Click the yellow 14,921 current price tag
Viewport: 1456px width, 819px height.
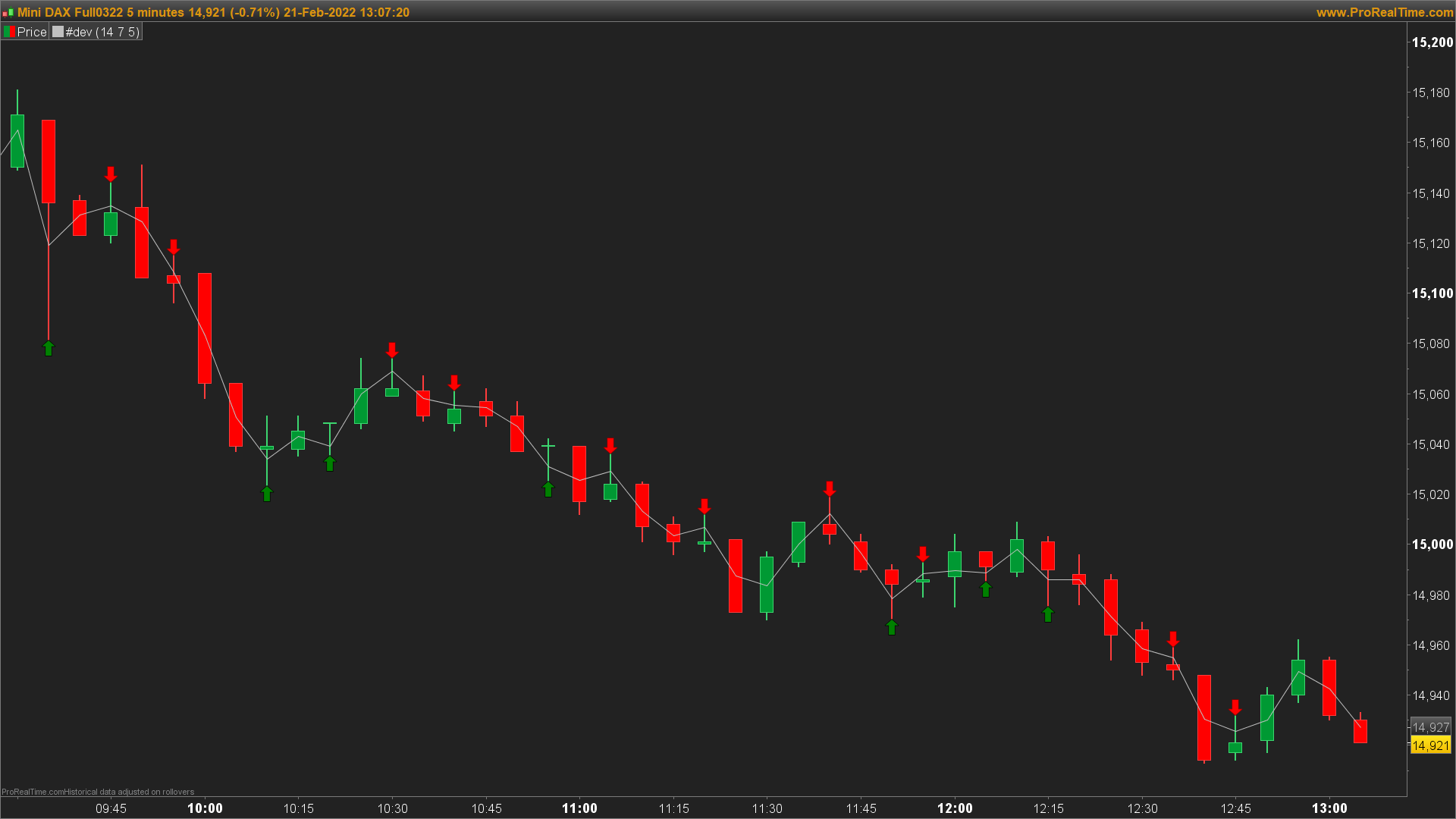[1430, 745]
